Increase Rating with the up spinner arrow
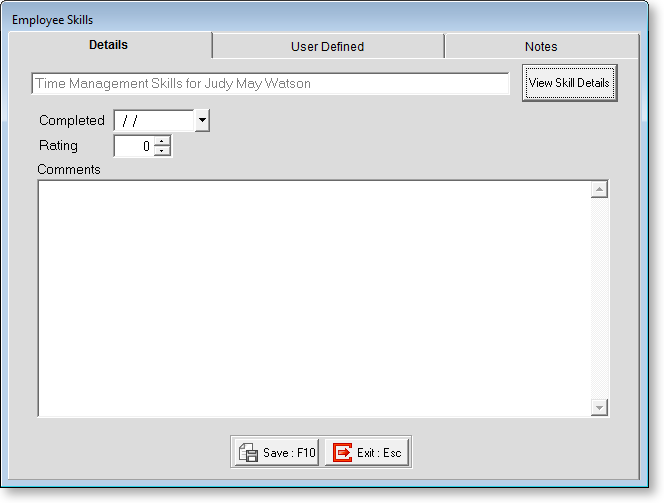Viewport: 664px width, 503px height. [163, 141]
